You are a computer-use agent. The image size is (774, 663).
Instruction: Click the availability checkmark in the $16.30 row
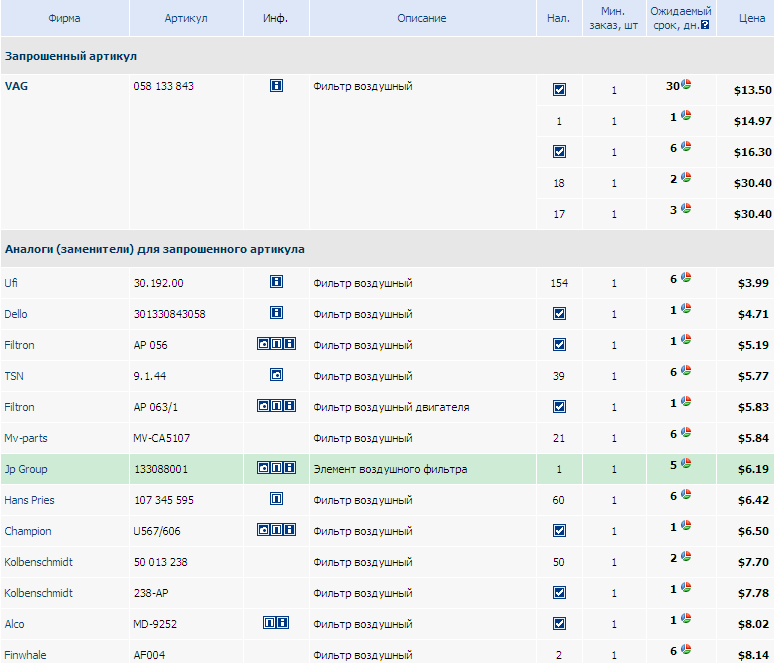click(559, 152)
